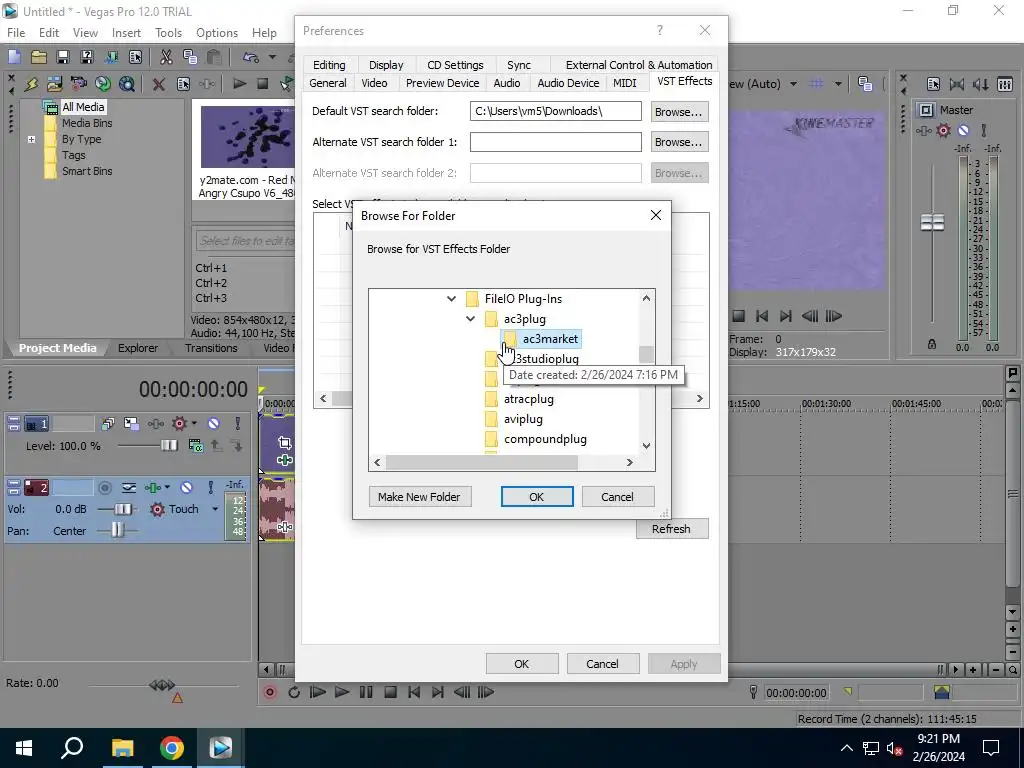This screenshot has width=1024, height=768.
Task: Open the overlays grid dropdown arrow
Action: pyautogui.click(x=838, y=84)
